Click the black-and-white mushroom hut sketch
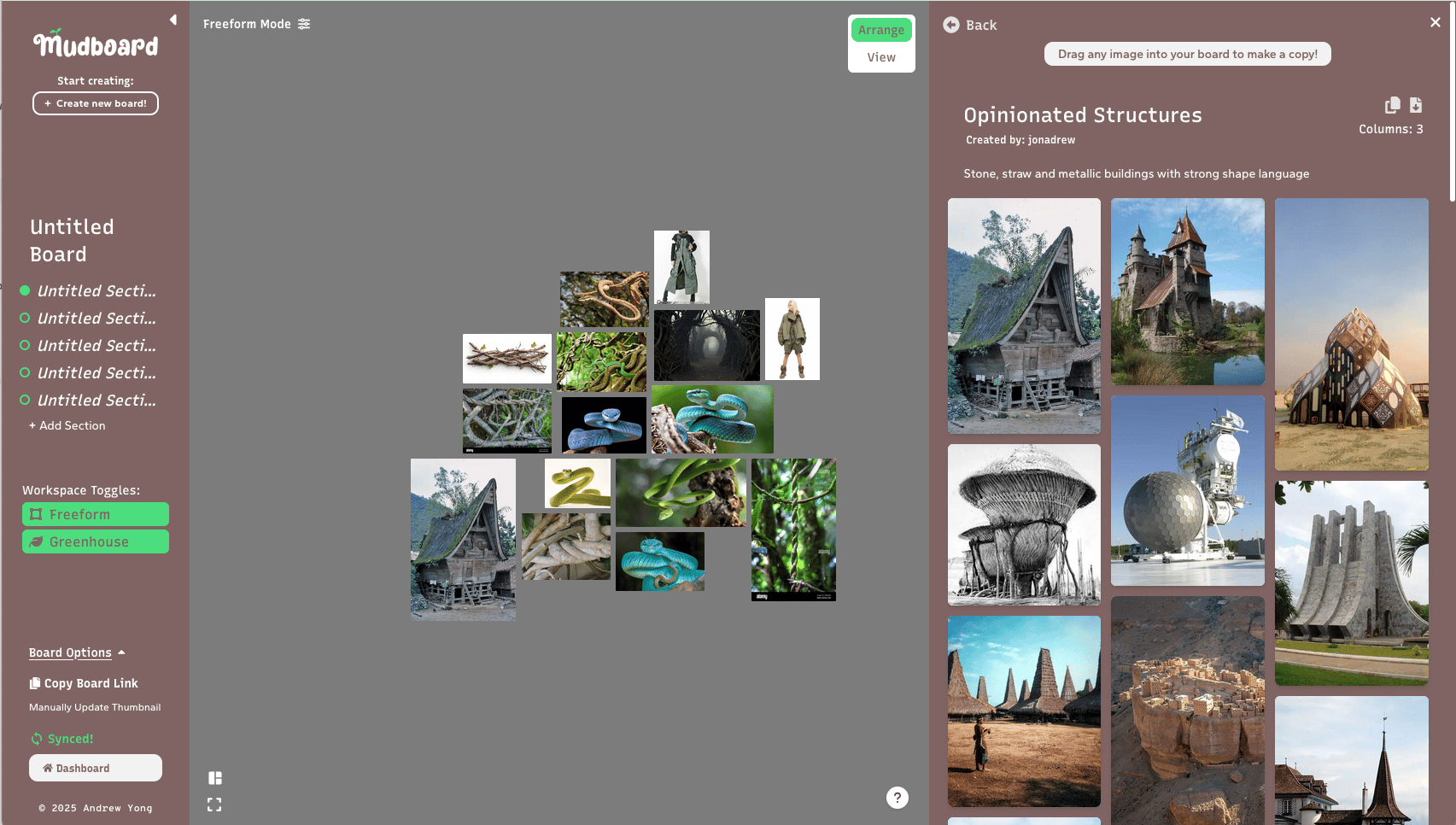This screenshot has width=1456, height=825. click(x=1024, y=524)
